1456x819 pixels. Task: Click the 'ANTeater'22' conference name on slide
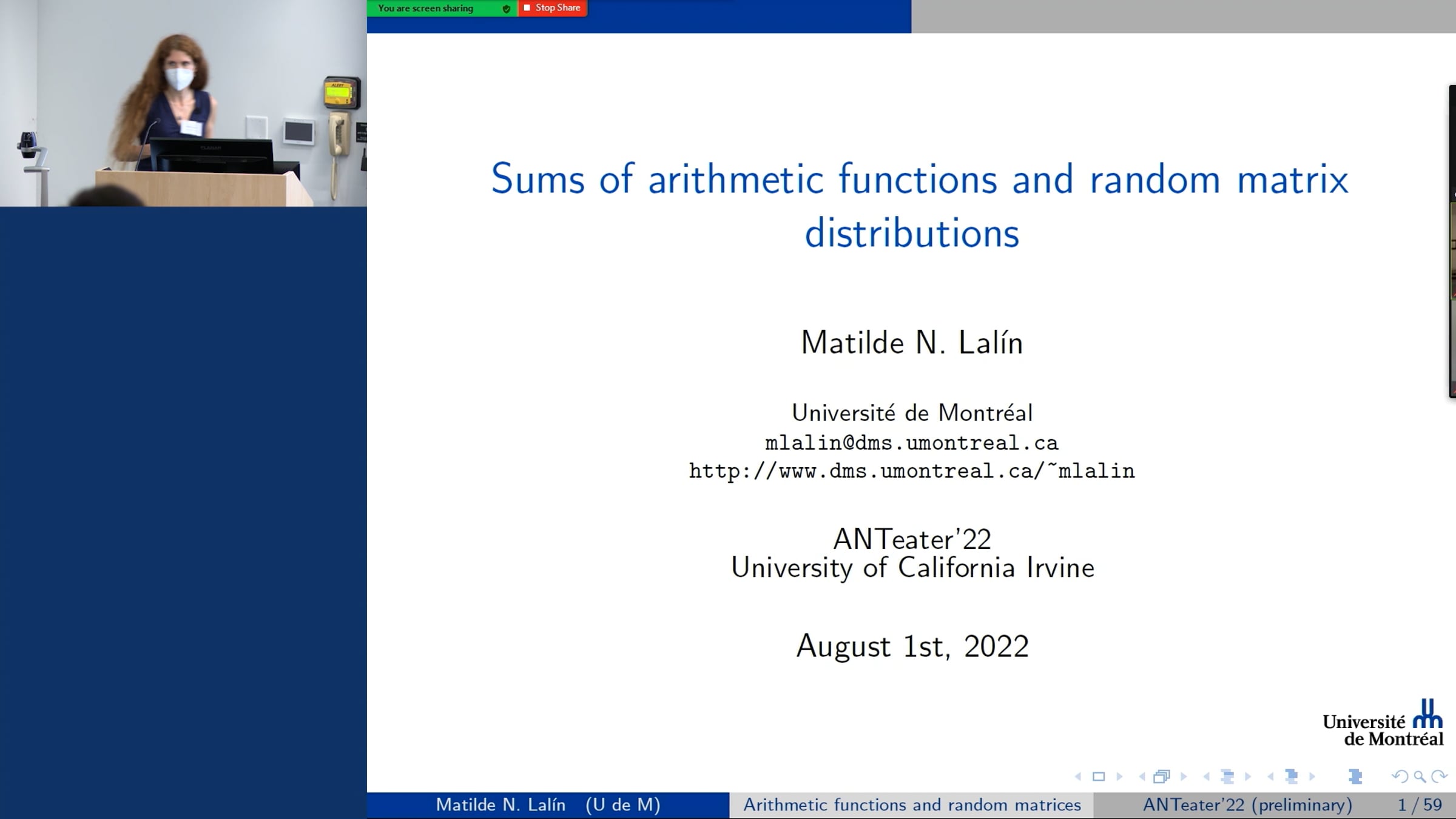click(912, 539)
